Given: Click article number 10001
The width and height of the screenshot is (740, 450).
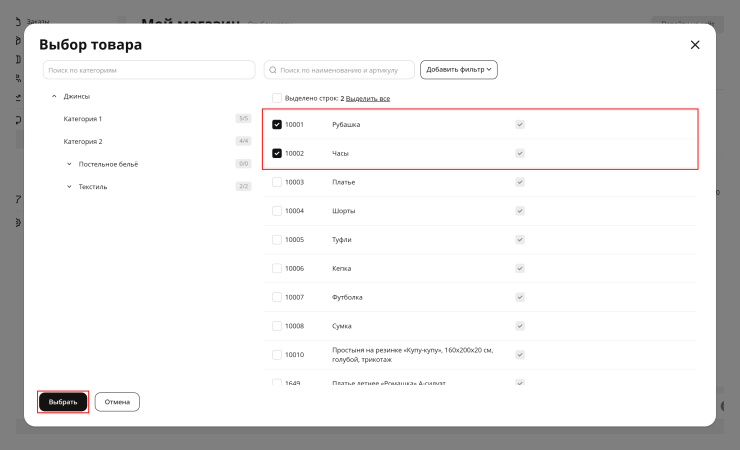Looking at the screenshot, I should (294, 125).
